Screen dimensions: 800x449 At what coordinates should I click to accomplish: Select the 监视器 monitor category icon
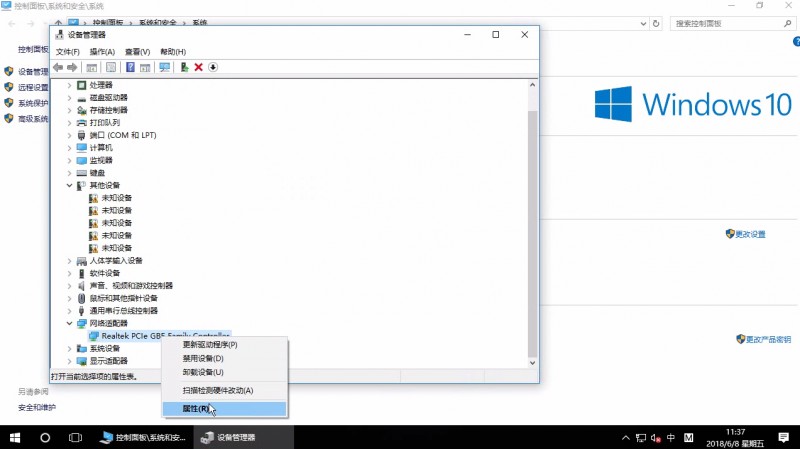[81, 160]
